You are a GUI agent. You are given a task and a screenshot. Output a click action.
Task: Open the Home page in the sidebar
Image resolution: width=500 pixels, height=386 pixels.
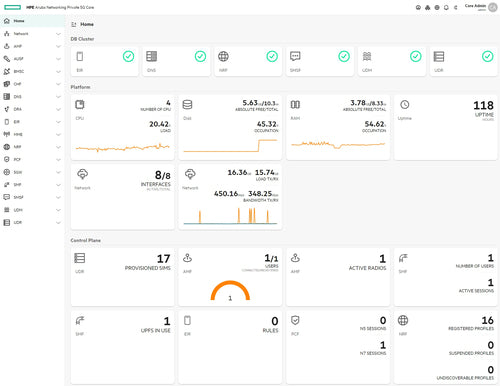[32, 21]
